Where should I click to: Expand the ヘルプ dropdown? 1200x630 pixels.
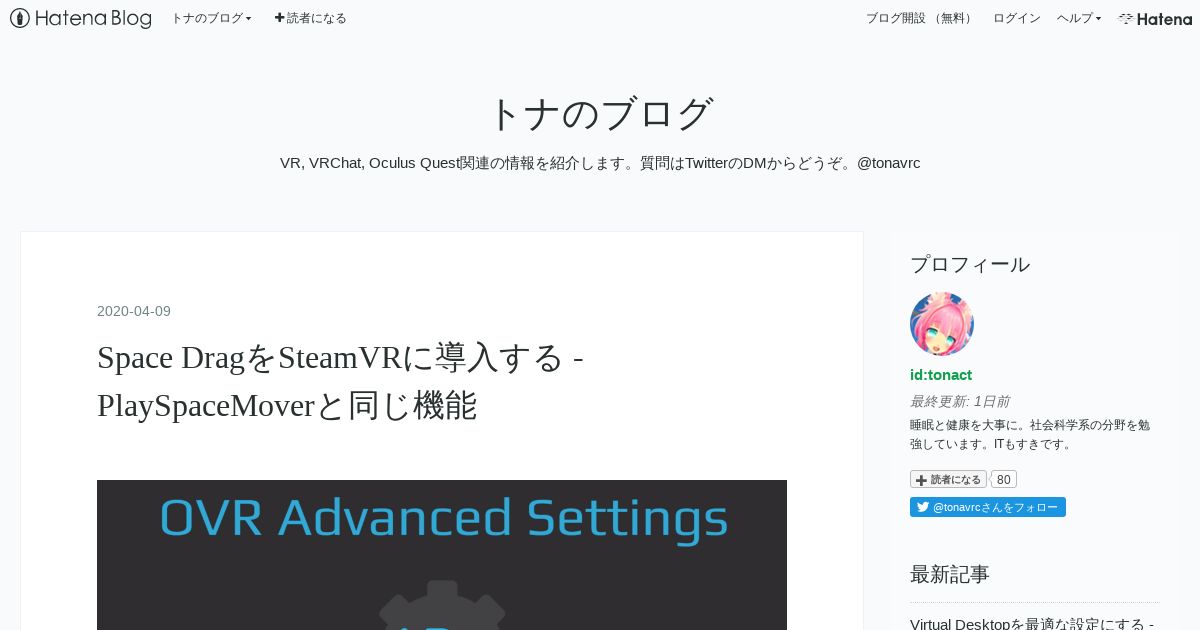tap(1079, 18)
